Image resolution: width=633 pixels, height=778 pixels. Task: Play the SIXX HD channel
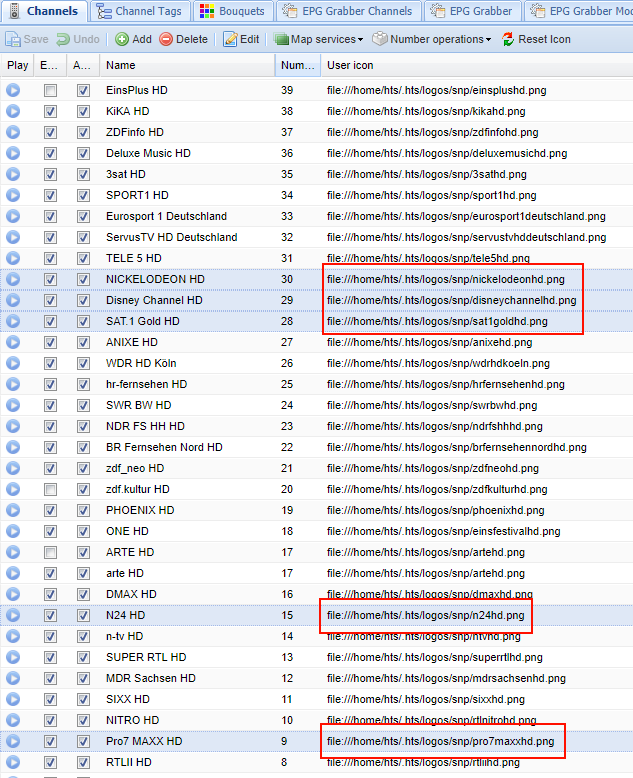13,699
